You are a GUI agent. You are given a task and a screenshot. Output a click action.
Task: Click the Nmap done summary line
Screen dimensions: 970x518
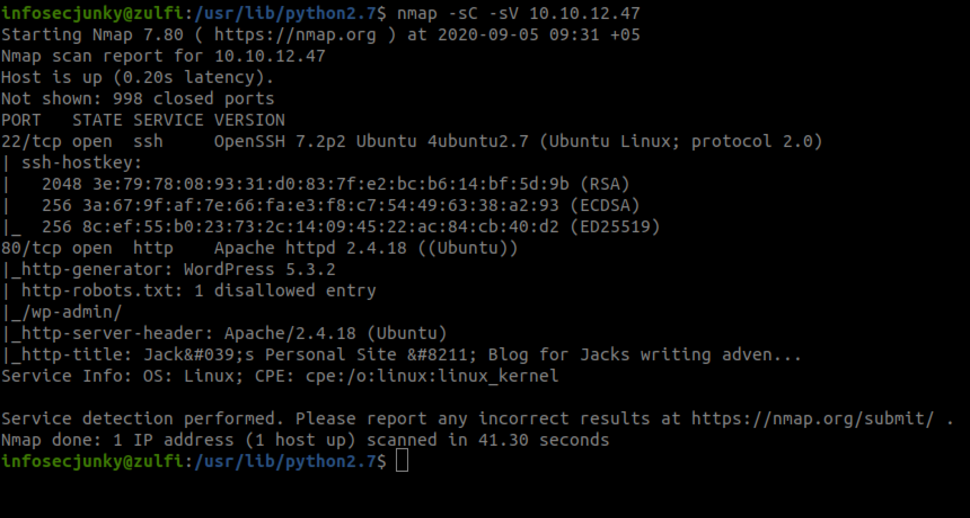tap(306, 441)
